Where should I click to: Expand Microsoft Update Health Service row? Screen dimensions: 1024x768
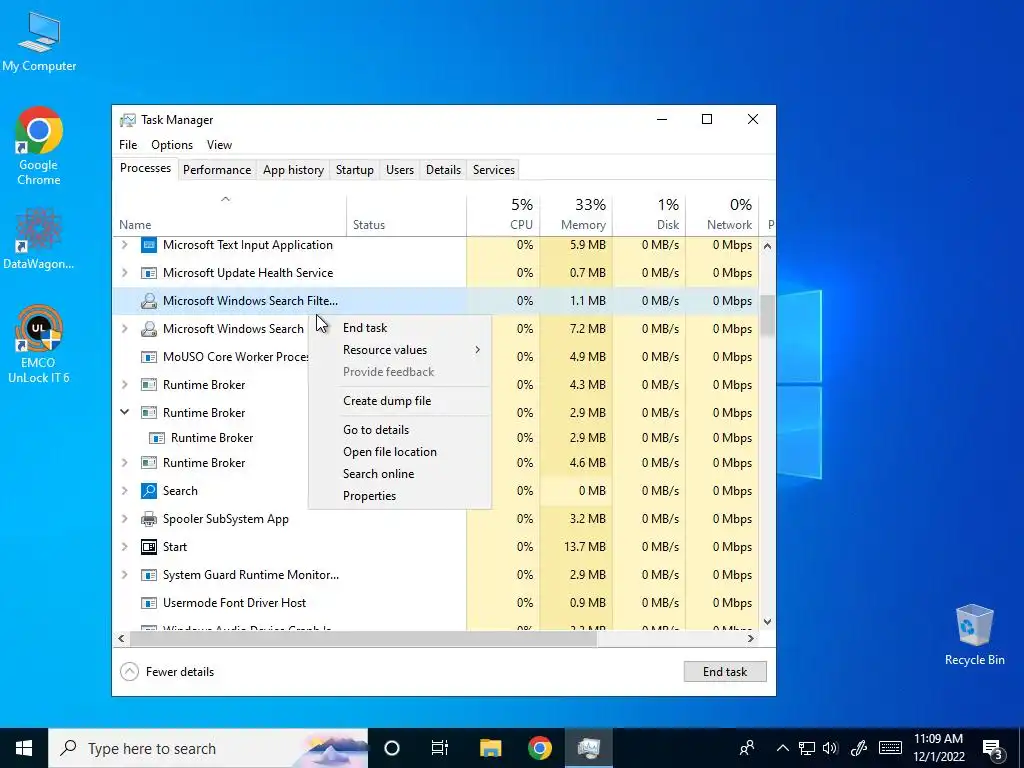[125, 273]
